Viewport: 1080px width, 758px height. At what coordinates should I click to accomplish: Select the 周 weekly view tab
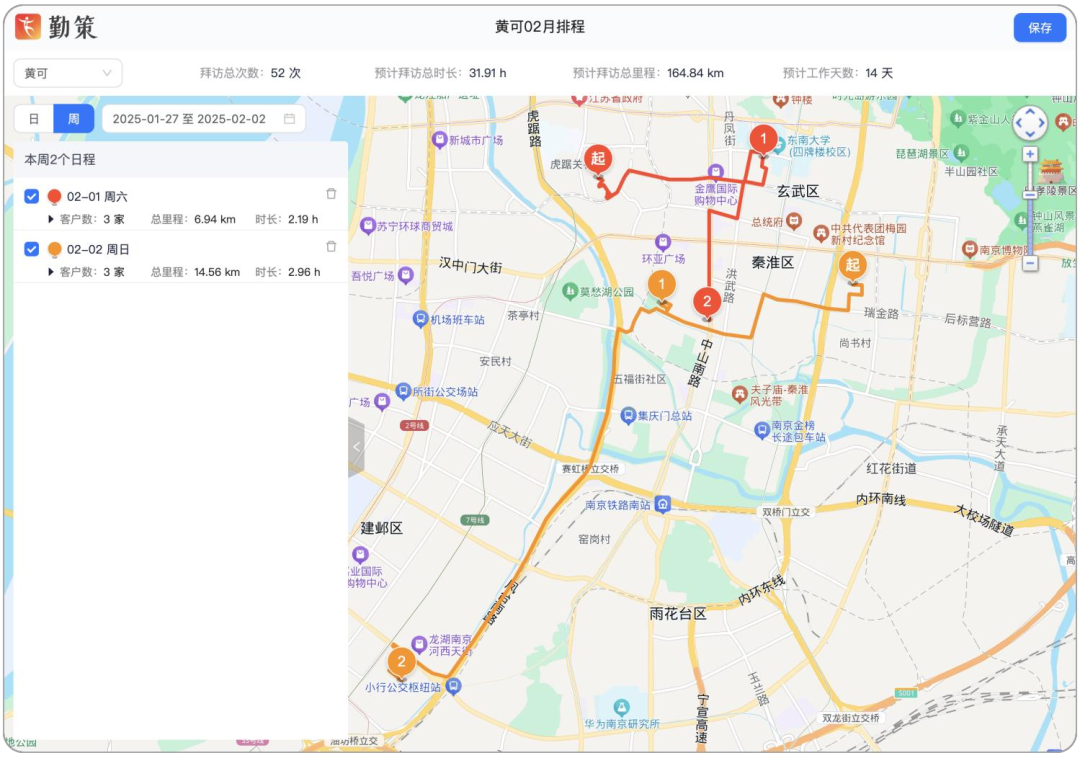(x=72, y=118)
